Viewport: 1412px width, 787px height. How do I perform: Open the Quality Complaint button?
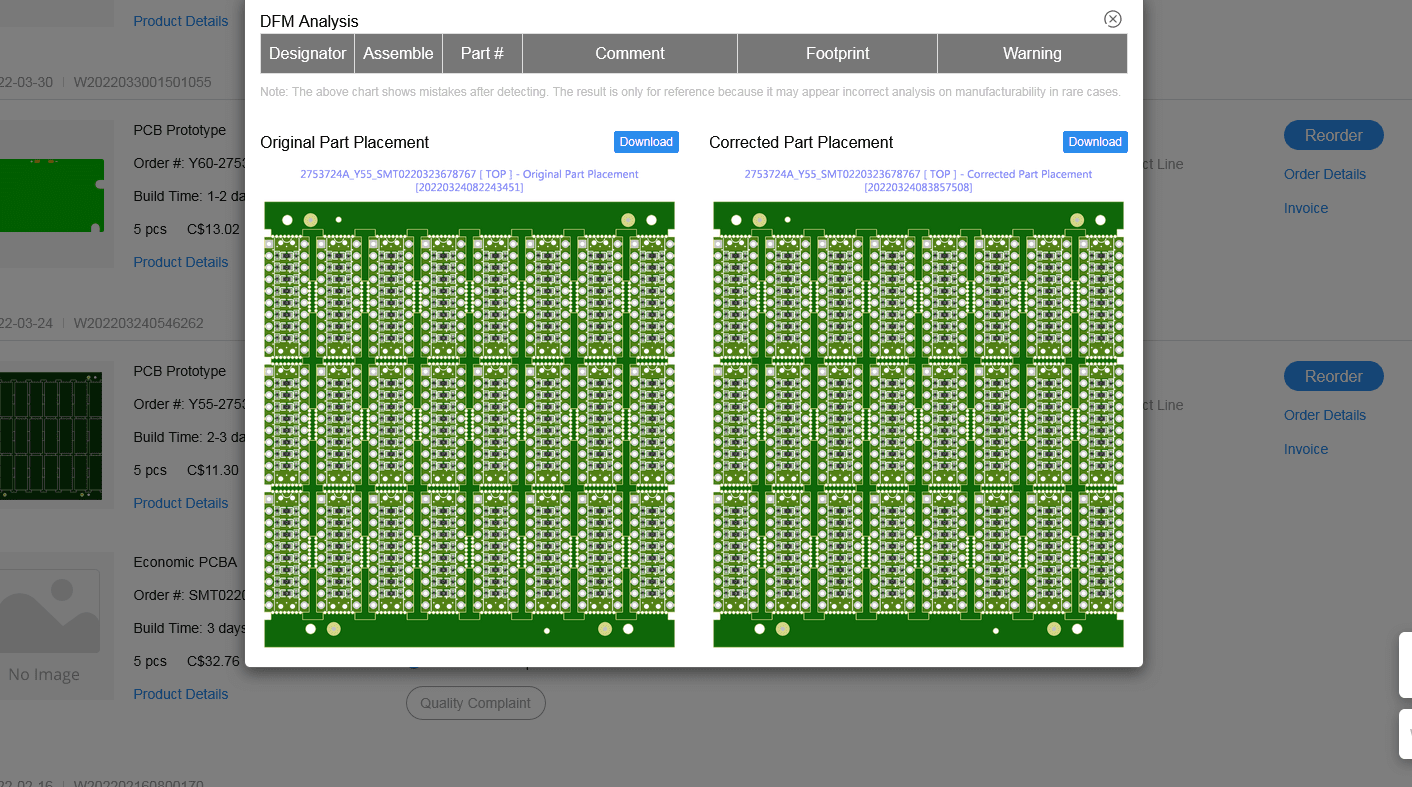tap(476, 703)
